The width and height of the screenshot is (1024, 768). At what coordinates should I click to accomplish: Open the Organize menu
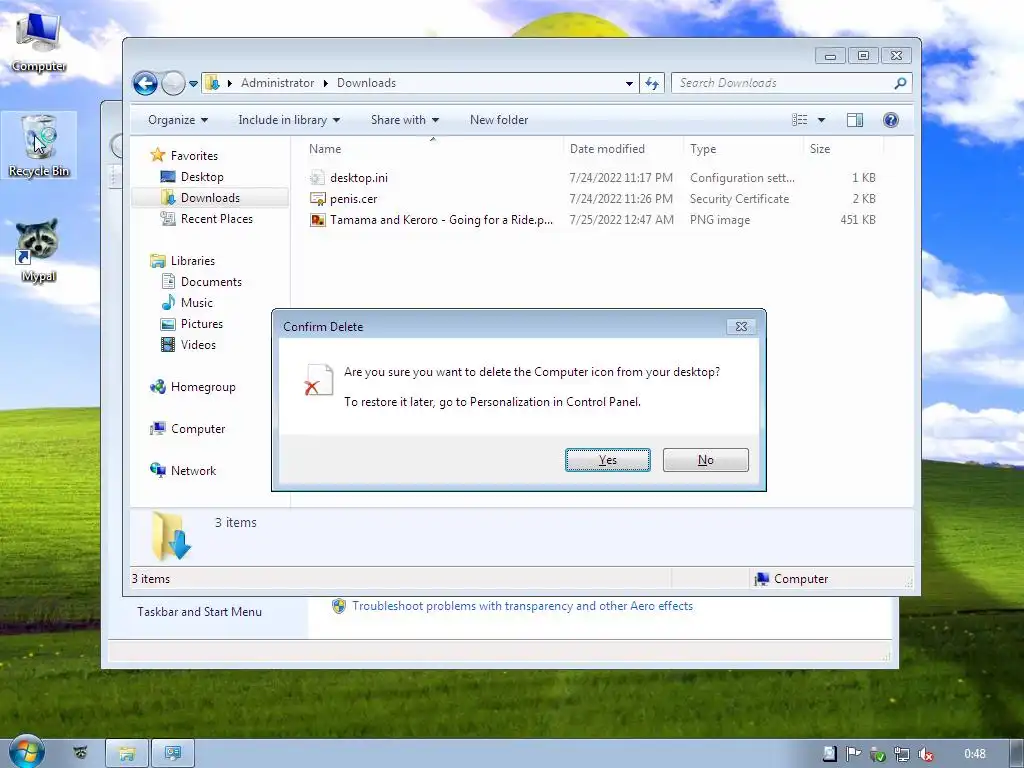click(178, 120)
